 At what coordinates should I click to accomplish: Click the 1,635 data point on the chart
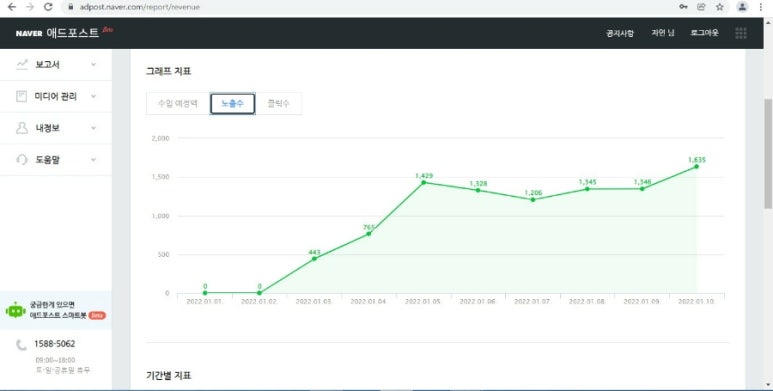pos(697,167)
